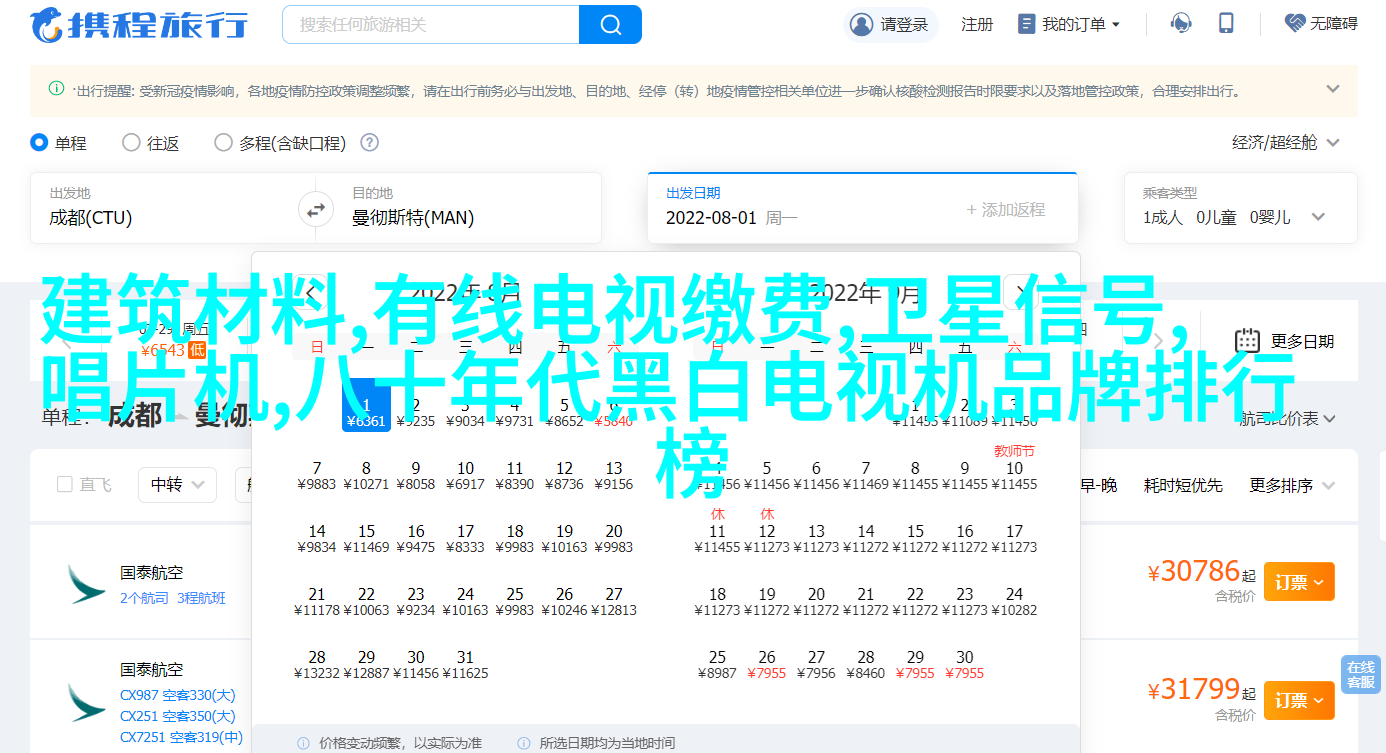
Task: Open the headset customer service icon
Action: tap(1182, 23)
